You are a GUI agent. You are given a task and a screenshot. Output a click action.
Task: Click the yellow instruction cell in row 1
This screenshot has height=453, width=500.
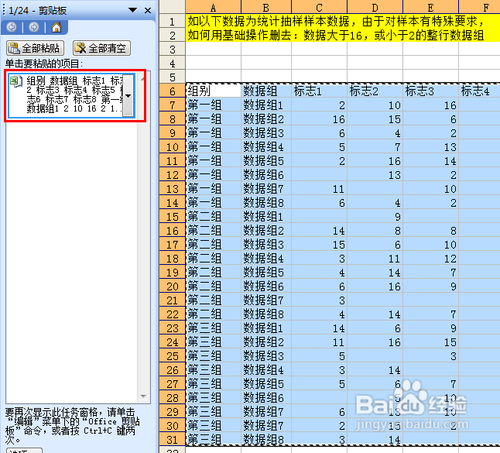coord(343,21)
